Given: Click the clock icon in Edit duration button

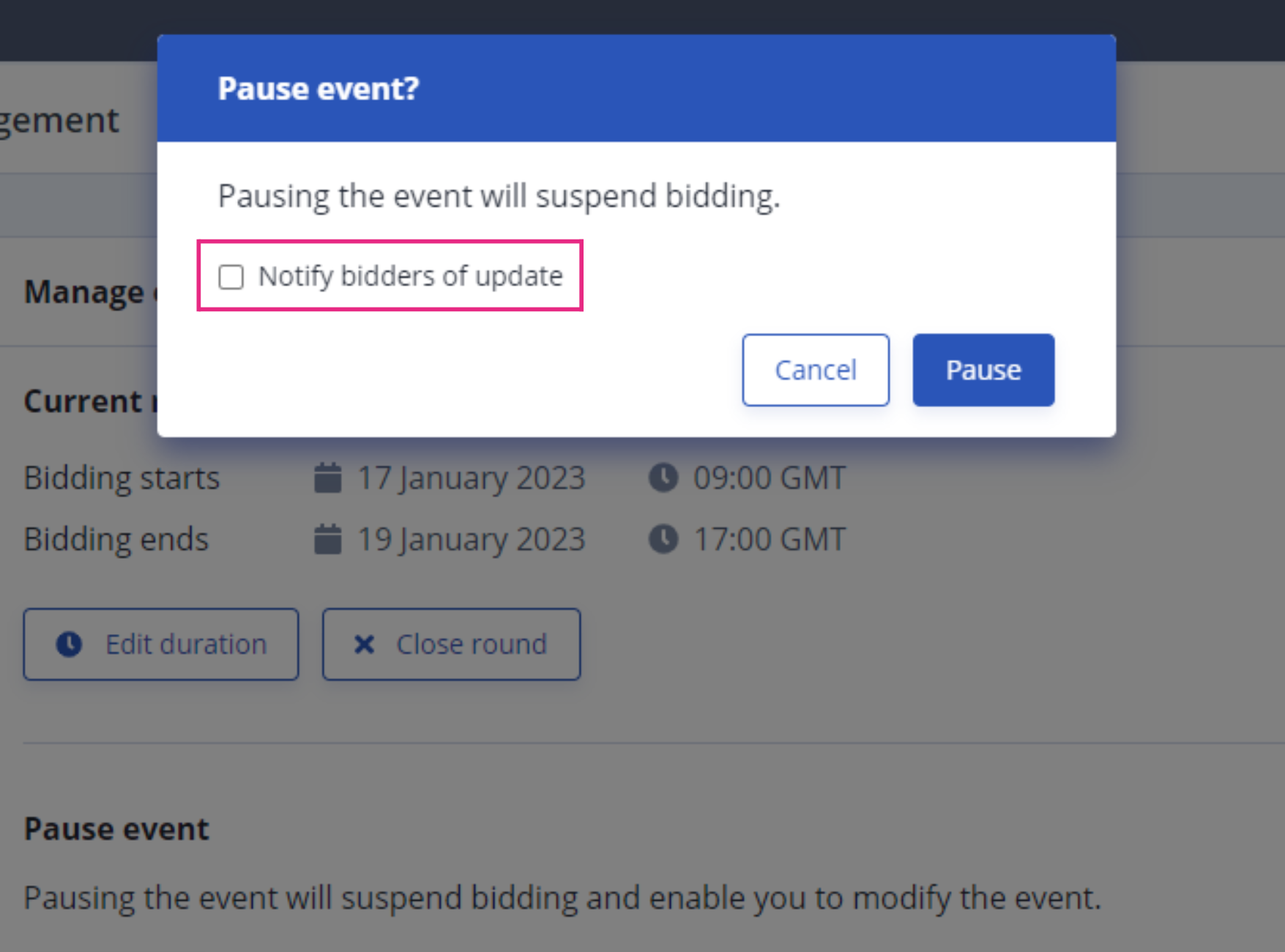Looking at the screenshot, I should (x=70, y=644).
